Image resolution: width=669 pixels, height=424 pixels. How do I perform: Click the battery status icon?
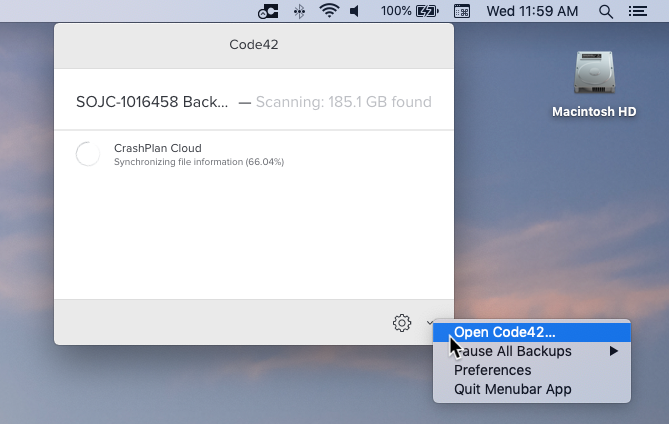tap(427, 11)
